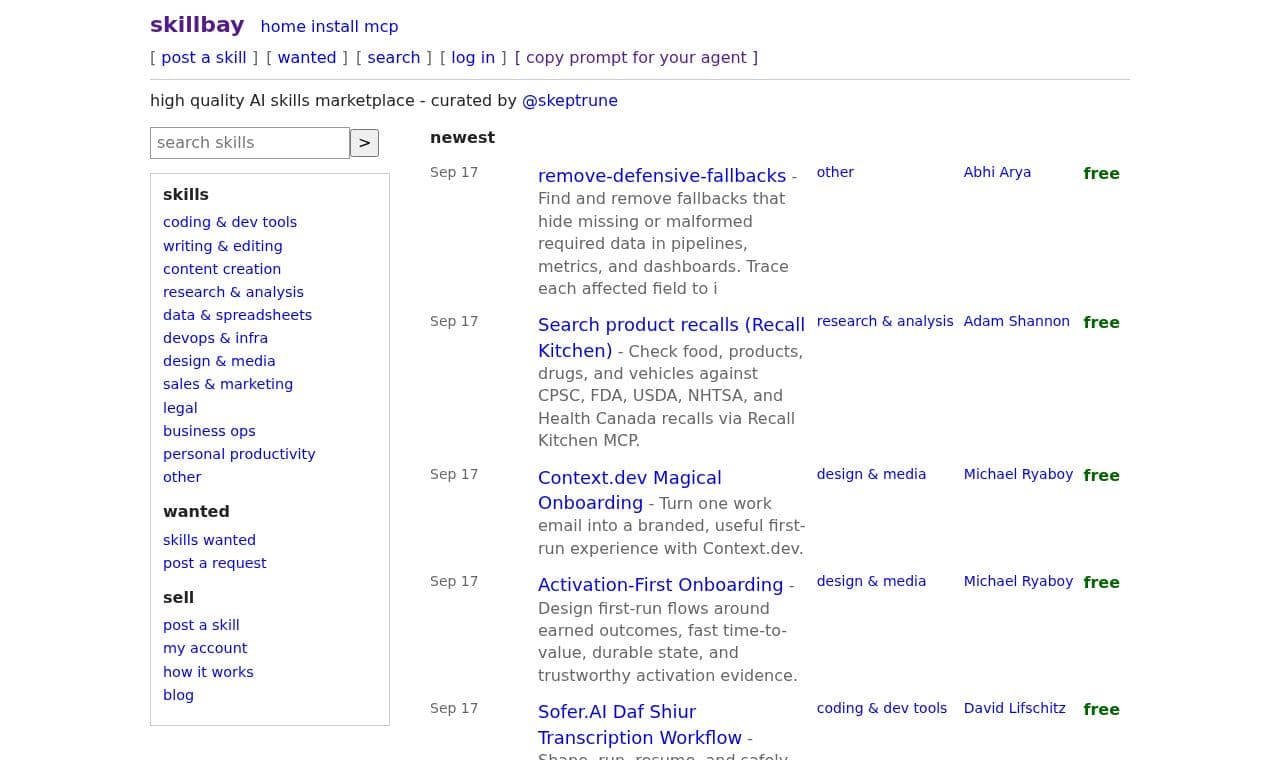Open Search product recalls (Recall Kitchen) skill
This screenshot has height=760, width=1280.
[x=671, y=338]
